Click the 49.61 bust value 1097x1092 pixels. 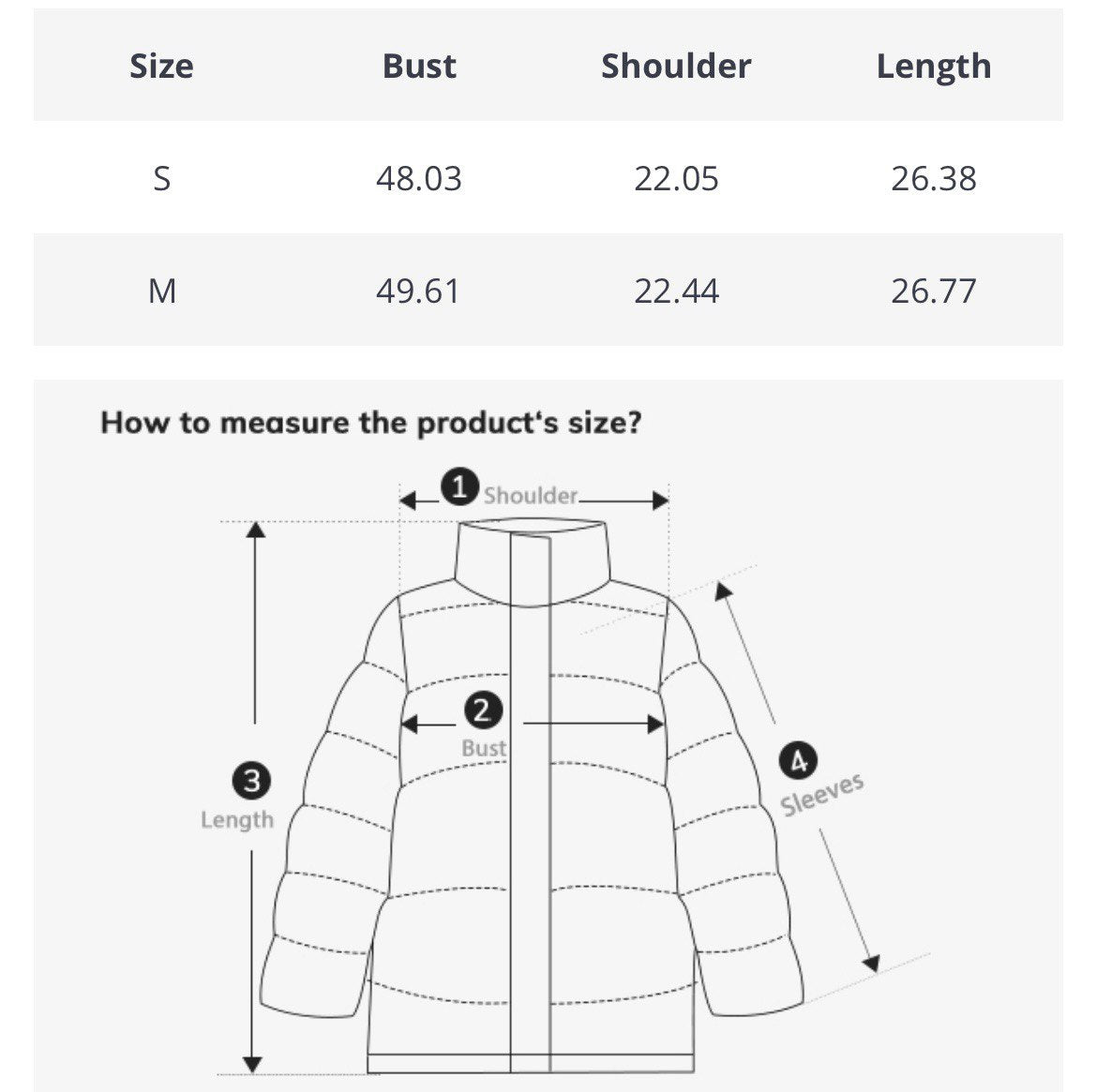(x=419, y=291)
